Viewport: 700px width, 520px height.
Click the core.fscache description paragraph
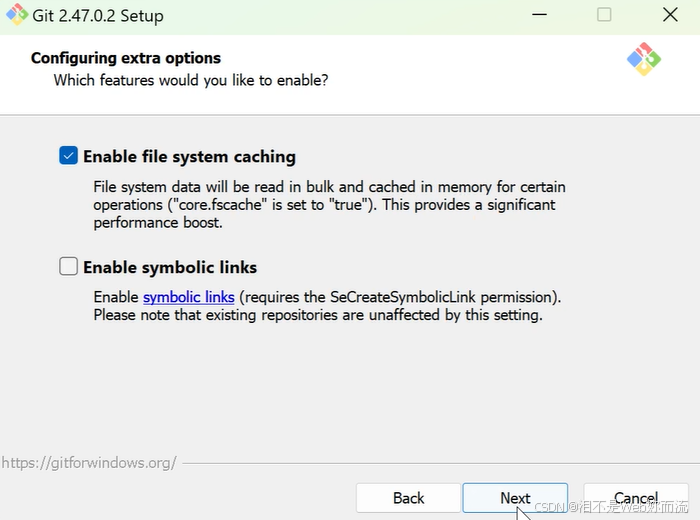pos(329,204)
